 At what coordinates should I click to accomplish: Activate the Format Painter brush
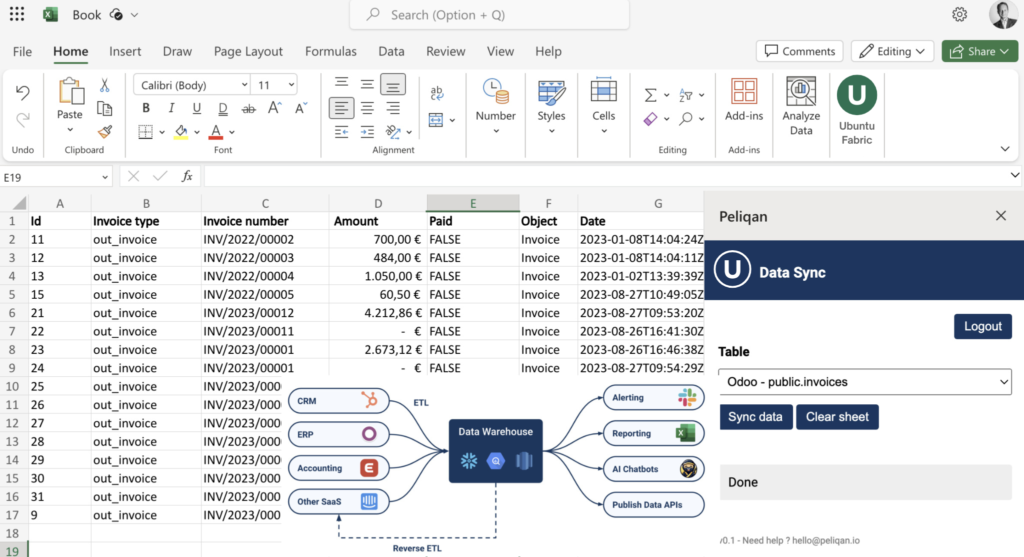point(104,131)
